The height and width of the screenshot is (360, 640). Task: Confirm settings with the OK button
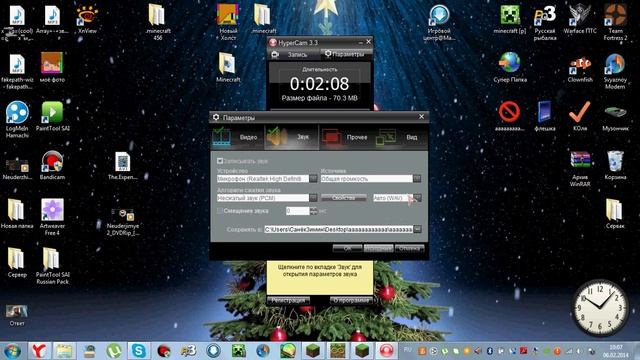pos(347,248)
